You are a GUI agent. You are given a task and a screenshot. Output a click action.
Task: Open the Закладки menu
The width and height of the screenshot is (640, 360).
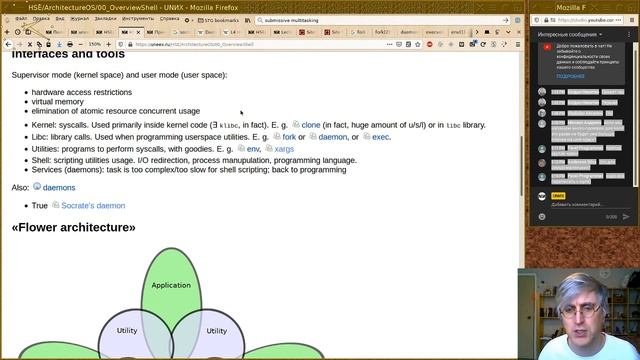[105, 19]
